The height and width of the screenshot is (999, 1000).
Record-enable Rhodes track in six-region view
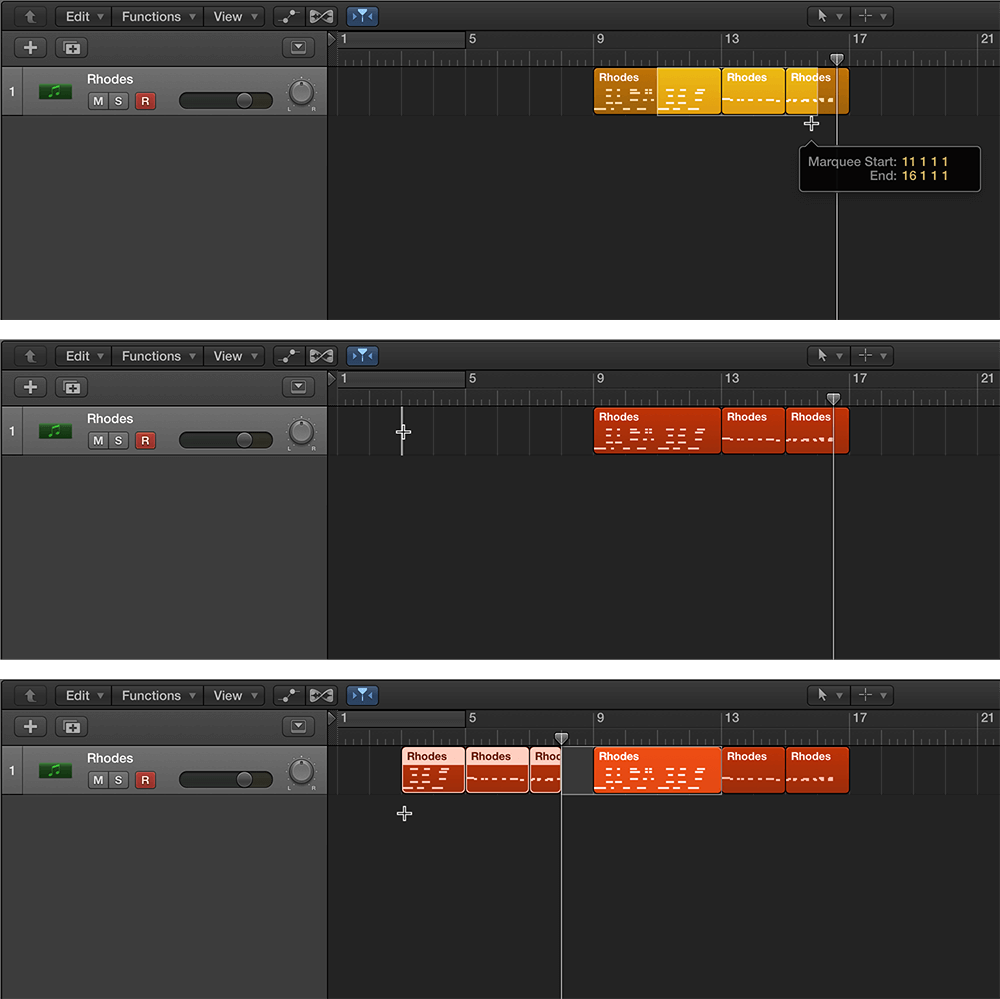(145, 780)
